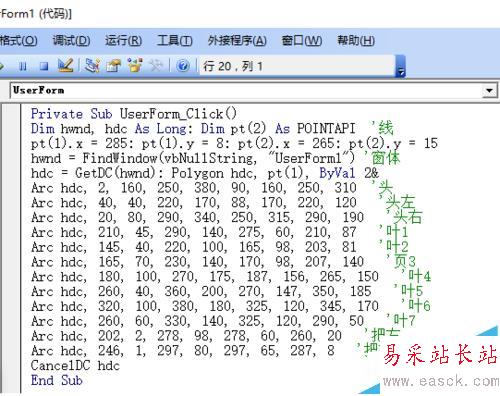Image resolution: width=500 pixels, height=396 pixels.
Task: Click the Dim hwnd, hdc As Long line
Action: 193,129
